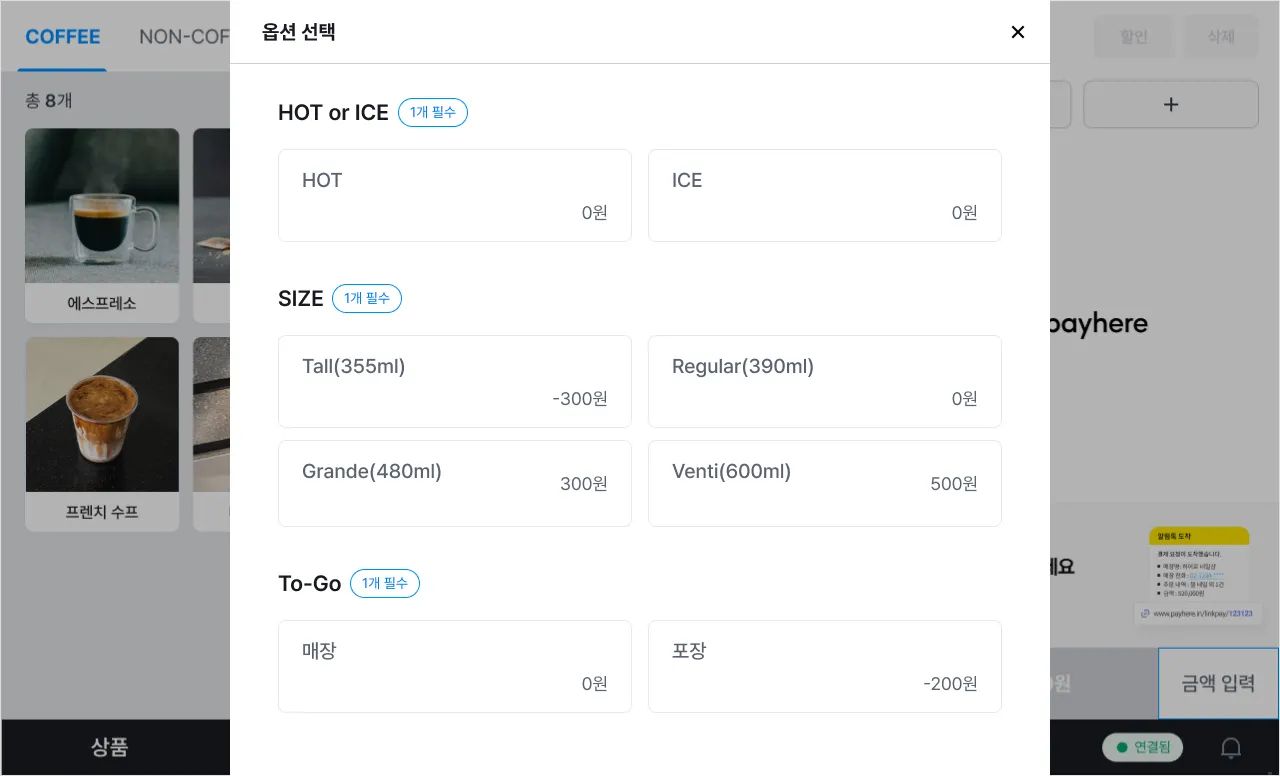Click the 연결됨 connection status badge

click(x=1142, y=747)
